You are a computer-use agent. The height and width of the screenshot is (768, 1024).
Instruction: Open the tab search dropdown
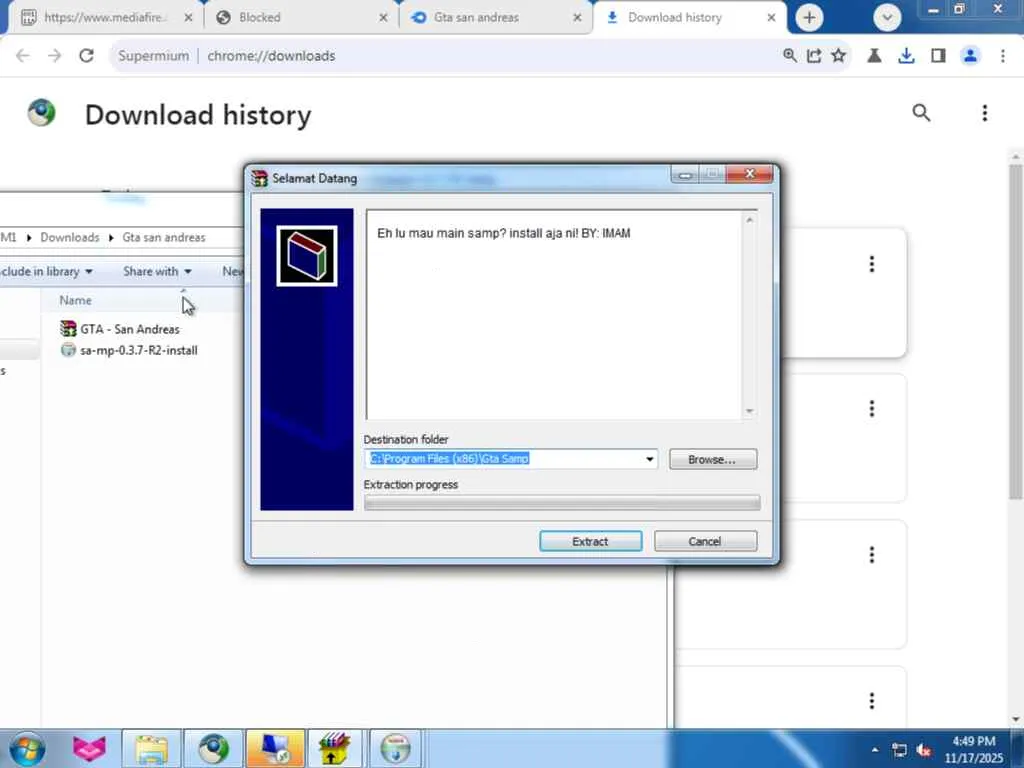point(887,18)
